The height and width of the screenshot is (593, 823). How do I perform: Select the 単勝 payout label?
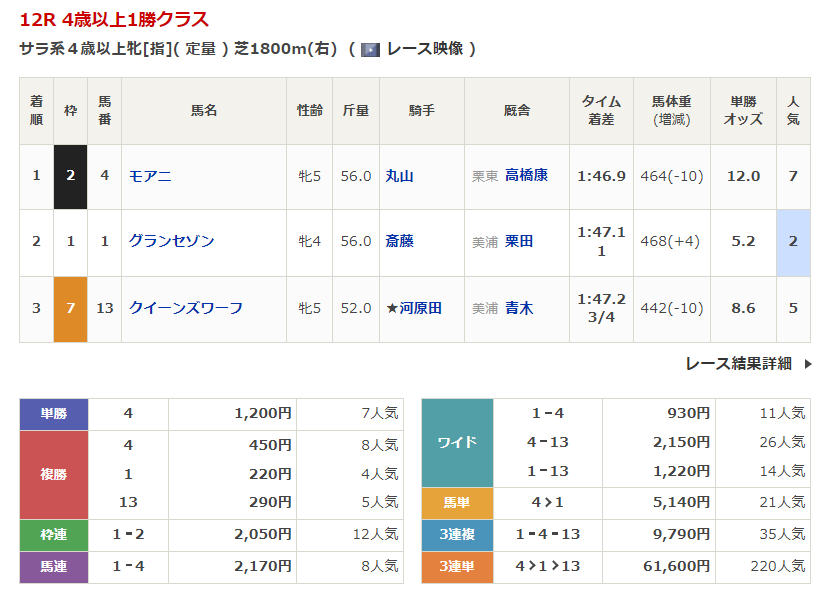point(54,413)
